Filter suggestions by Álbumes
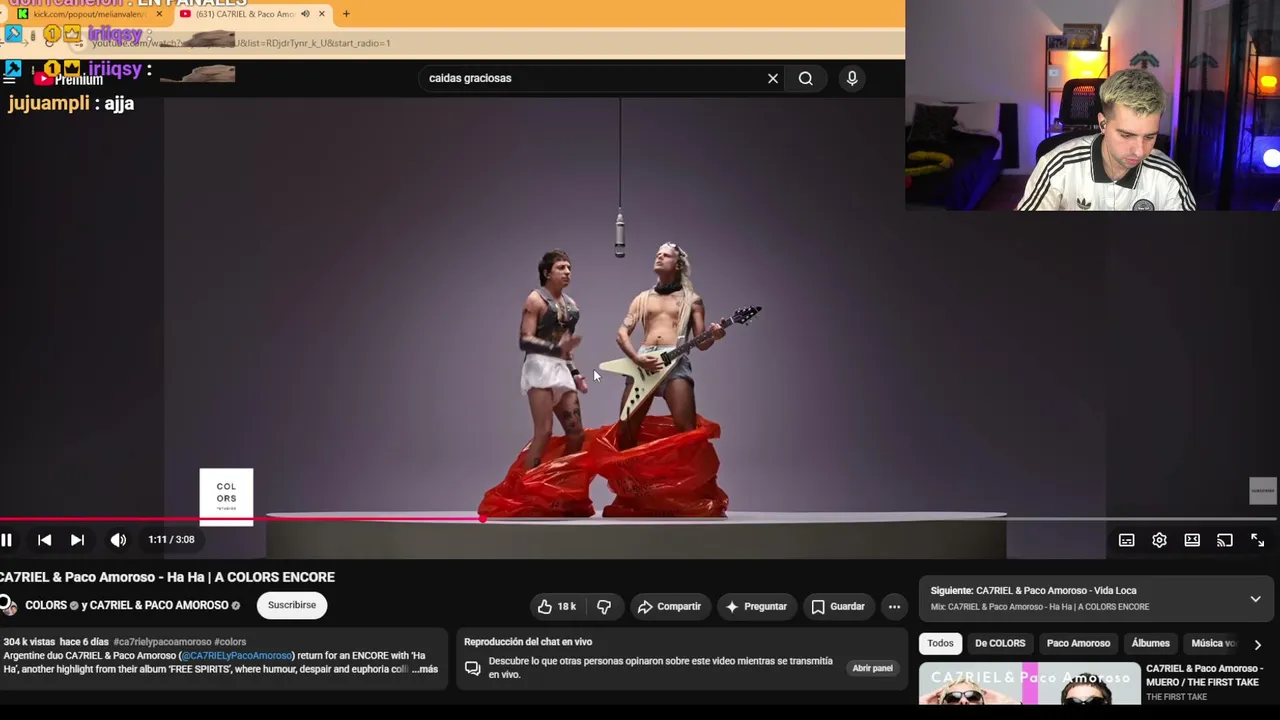Image resolution: width=1280 pixels, height=720 pixels. click(1150, 643)
